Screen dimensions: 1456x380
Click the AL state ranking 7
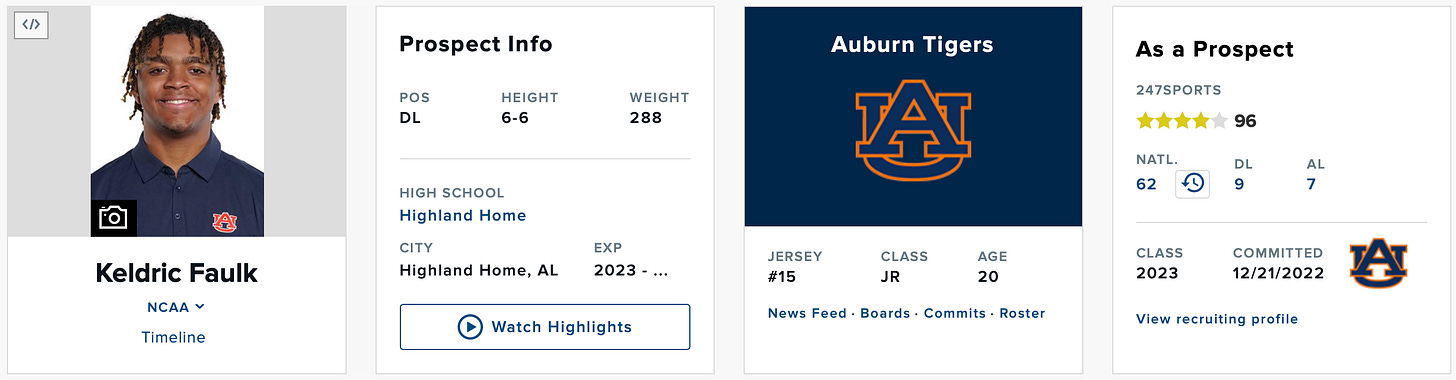(x=1311, y=184)
